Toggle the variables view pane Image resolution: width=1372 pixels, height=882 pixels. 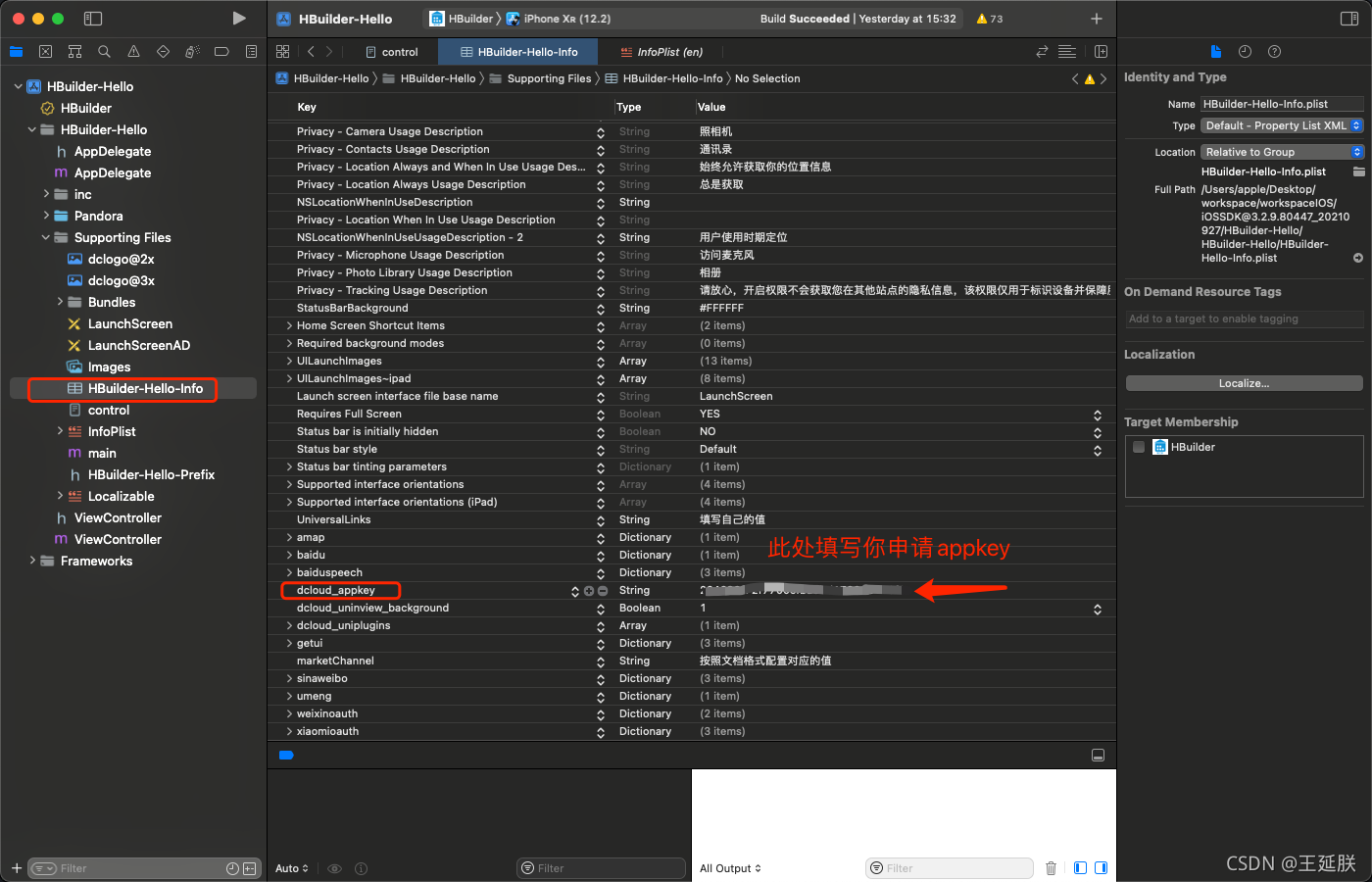[x=1080, y=868]
